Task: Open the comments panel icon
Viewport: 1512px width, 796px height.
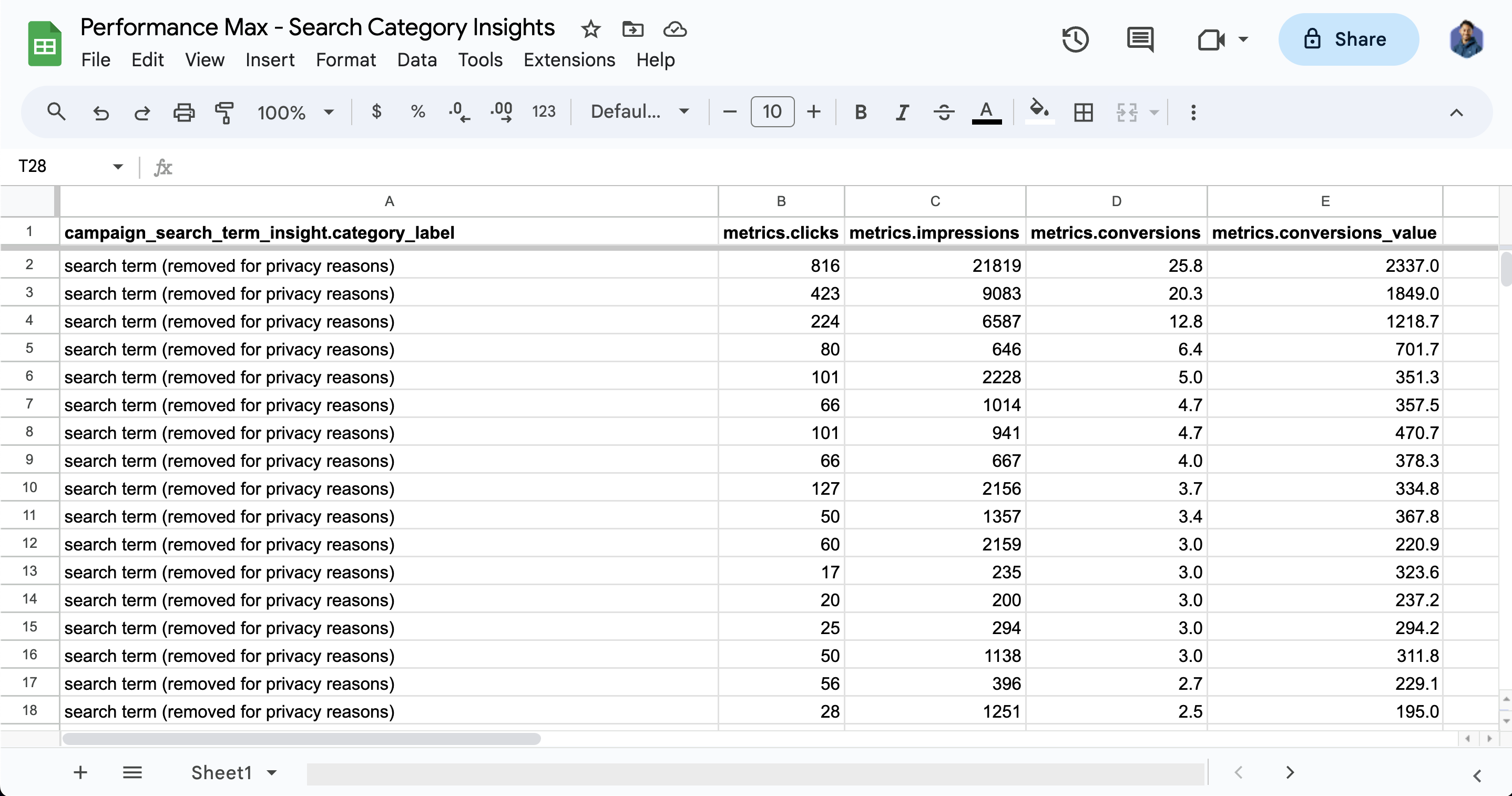Action: pyautogui.click(x=1140, y=39)
